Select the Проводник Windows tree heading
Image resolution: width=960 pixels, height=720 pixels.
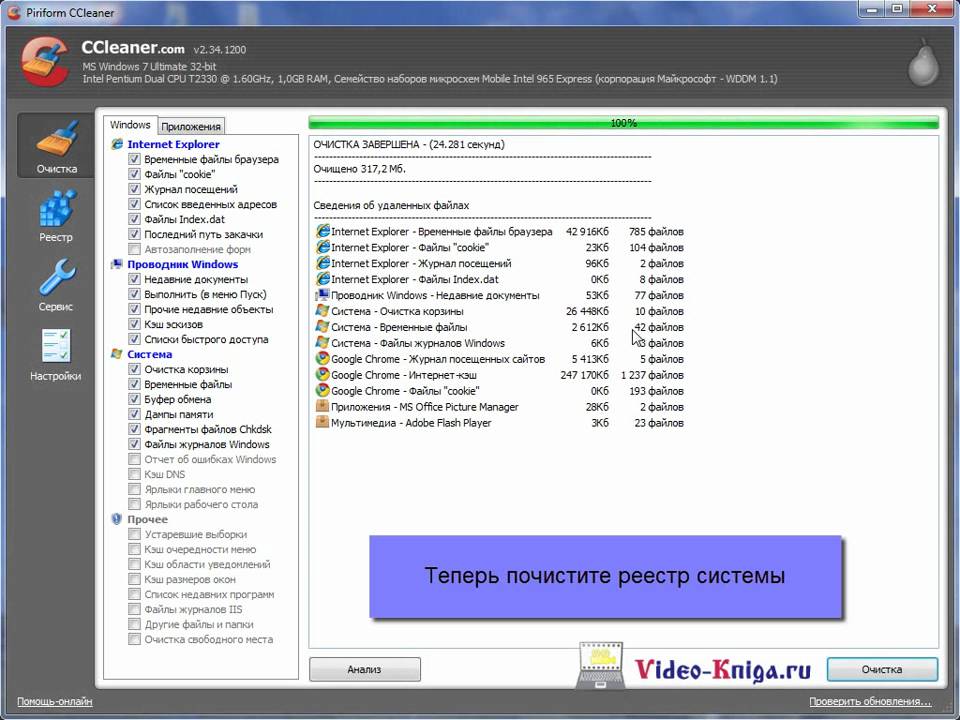(x=182, y=264)
